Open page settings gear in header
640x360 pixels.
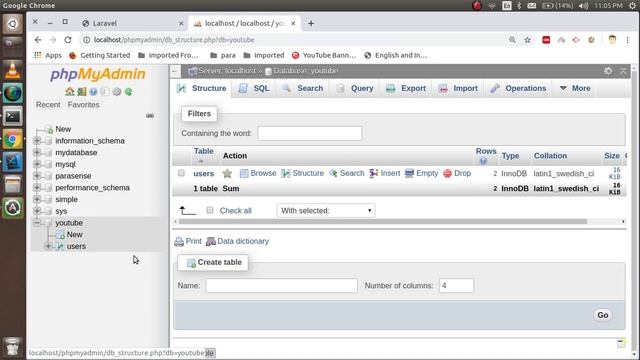click(608, 71)
